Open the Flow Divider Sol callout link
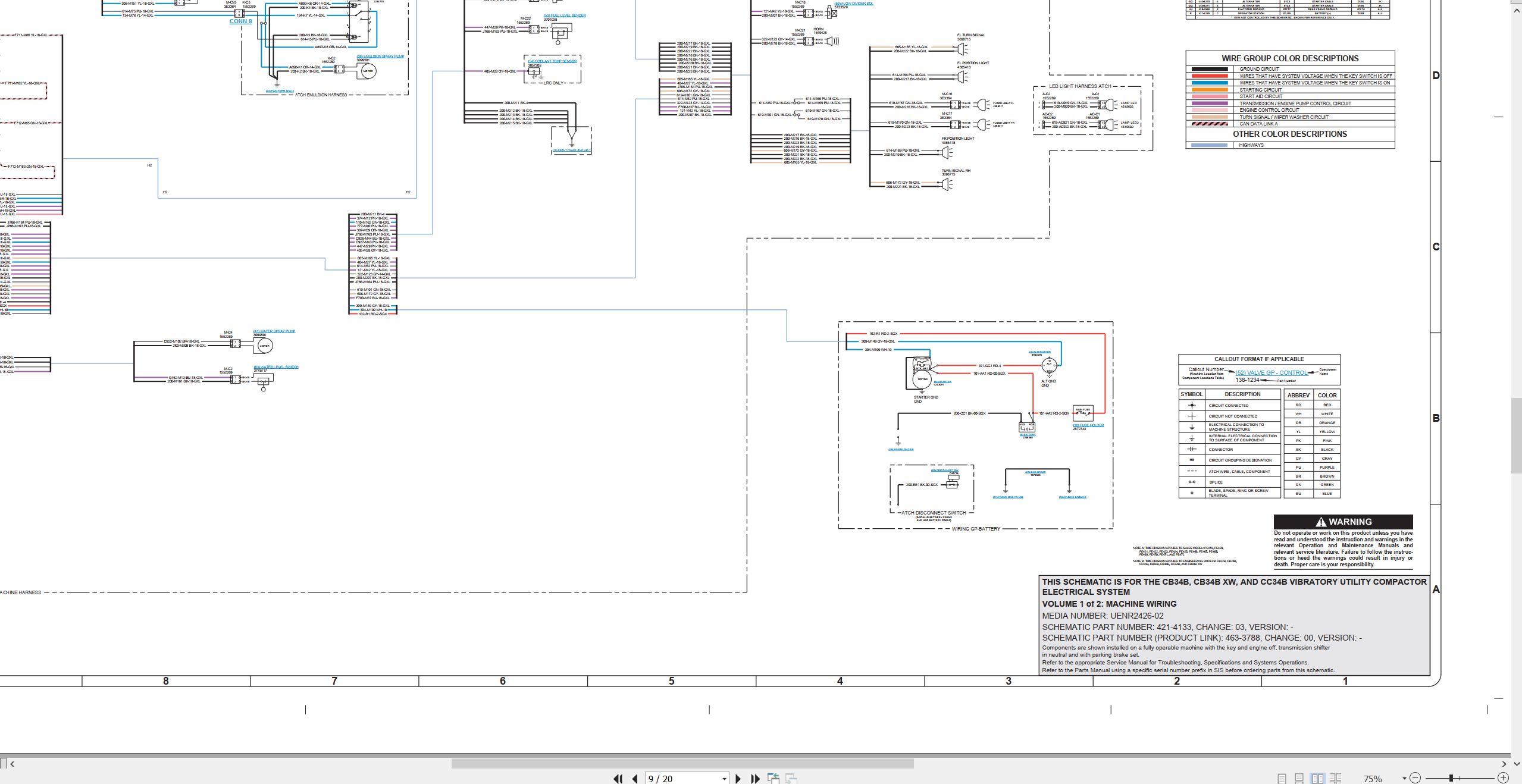1522x784 pixels. click(x=854, y=4)
